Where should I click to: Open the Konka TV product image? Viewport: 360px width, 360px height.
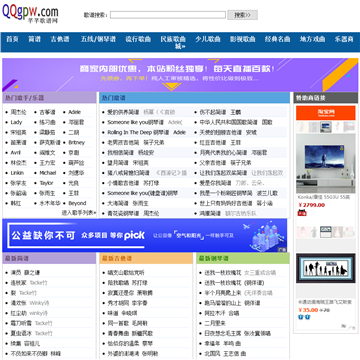pyautogui.click(x=326, y=163)
